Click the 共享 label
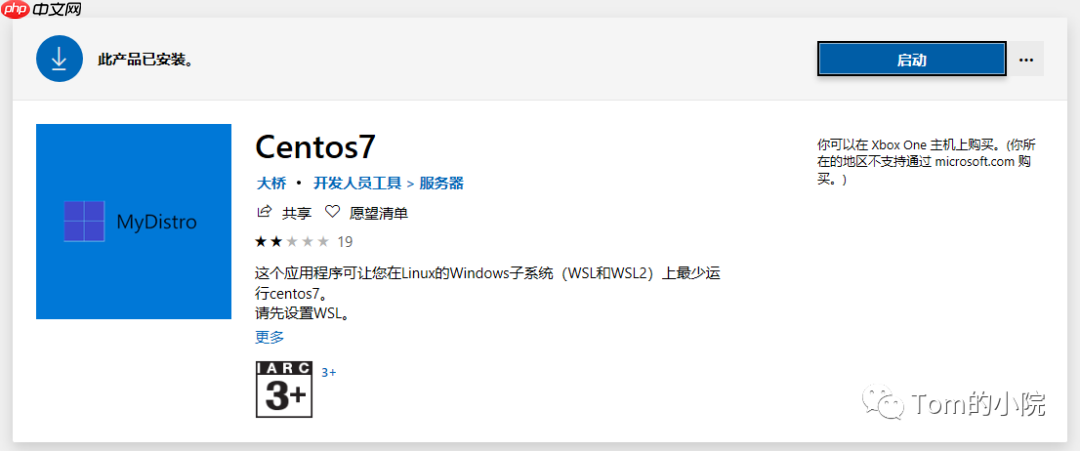Viewport: 1080px width, 451px height. (x=297, y=213)
